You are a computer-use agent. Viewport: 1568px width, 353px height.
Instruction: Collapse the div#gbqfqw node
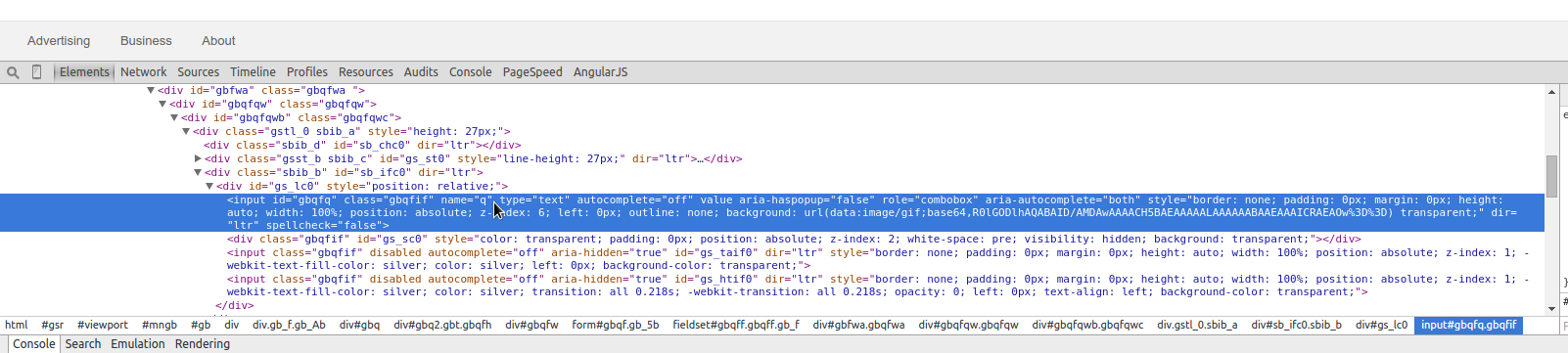(x=162, y=104)
